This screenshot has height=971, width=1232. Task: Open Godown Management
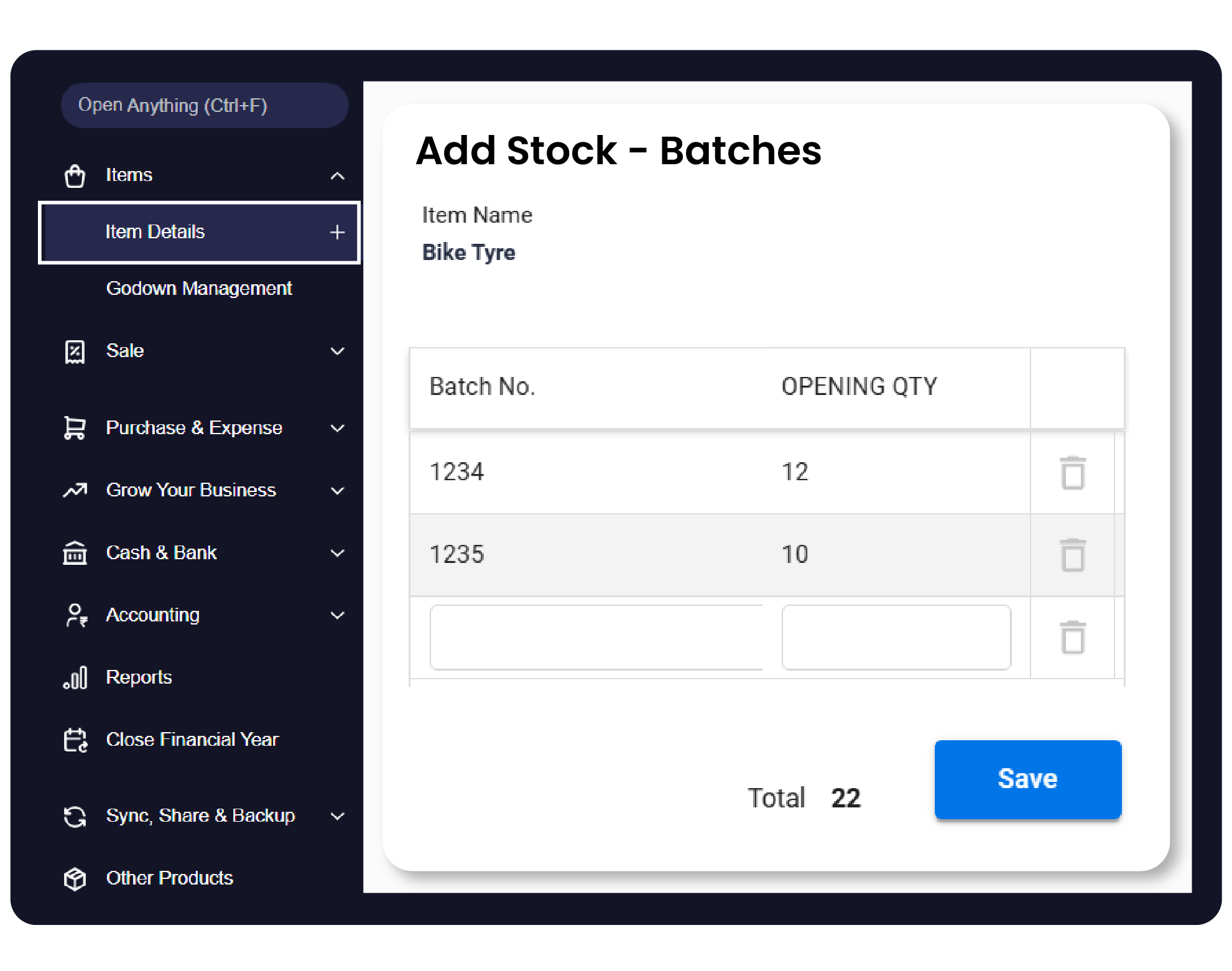(x=199, y=288)
